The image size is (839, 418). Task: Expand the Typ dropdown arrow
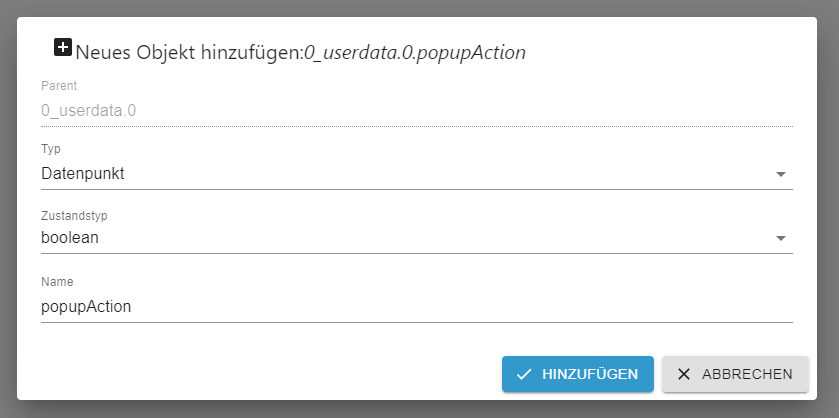(x=781, y=174)
